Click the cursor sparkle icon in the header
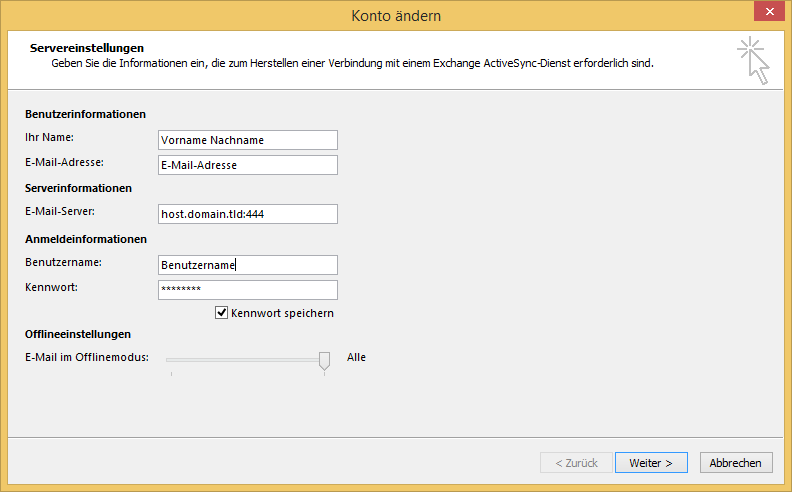This screenshot has width=792, height=492. pyautogui.click(x=754, y=60)
